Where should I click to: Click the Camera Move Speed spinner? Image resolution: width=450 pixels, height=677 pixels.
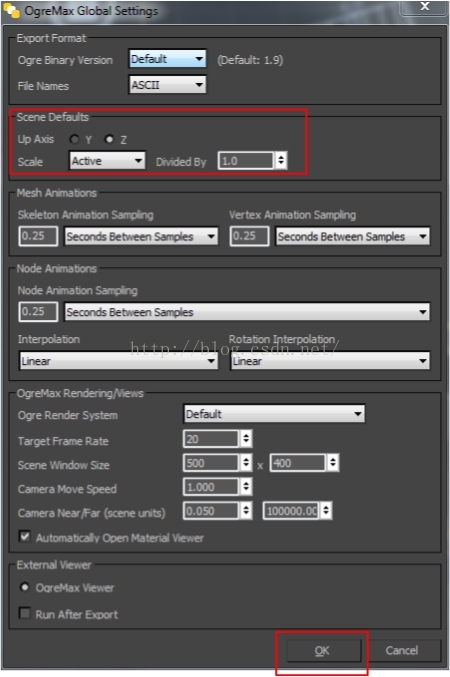point(246,487)
